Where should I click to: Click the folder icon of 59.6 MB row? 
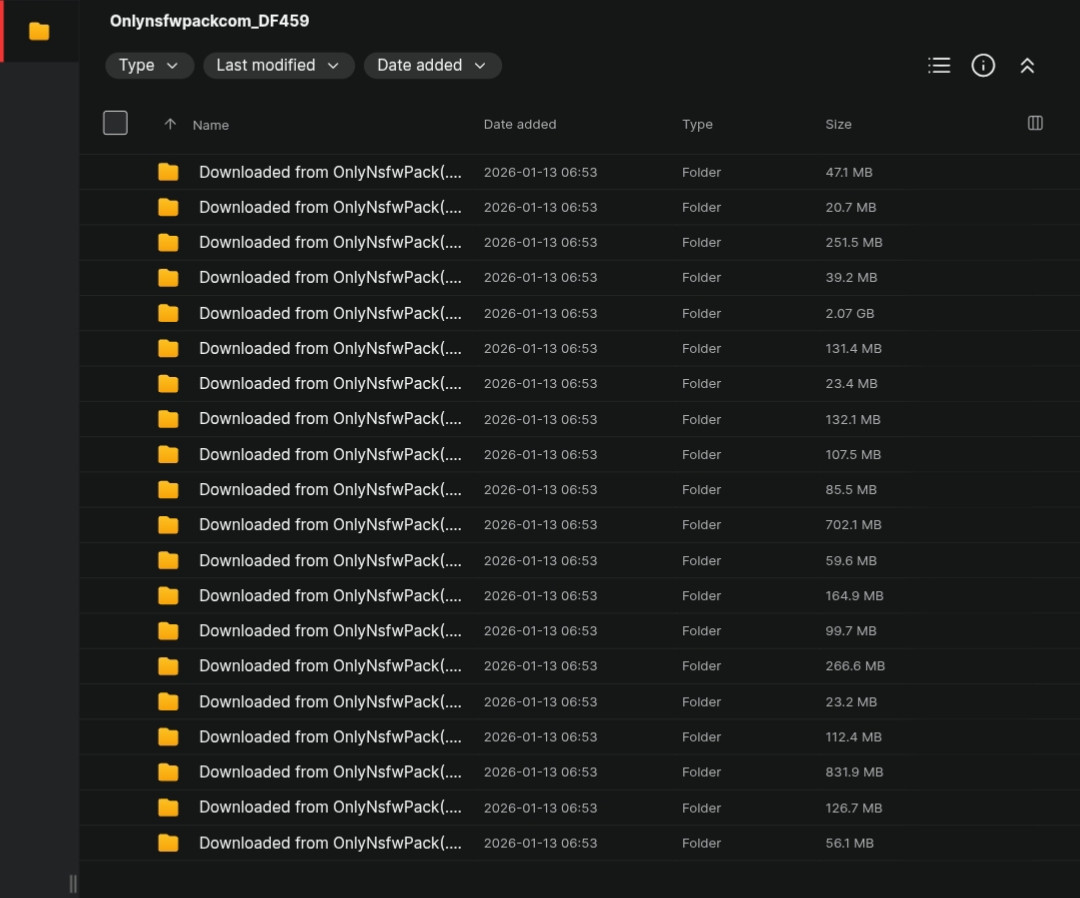coord(168,561)
